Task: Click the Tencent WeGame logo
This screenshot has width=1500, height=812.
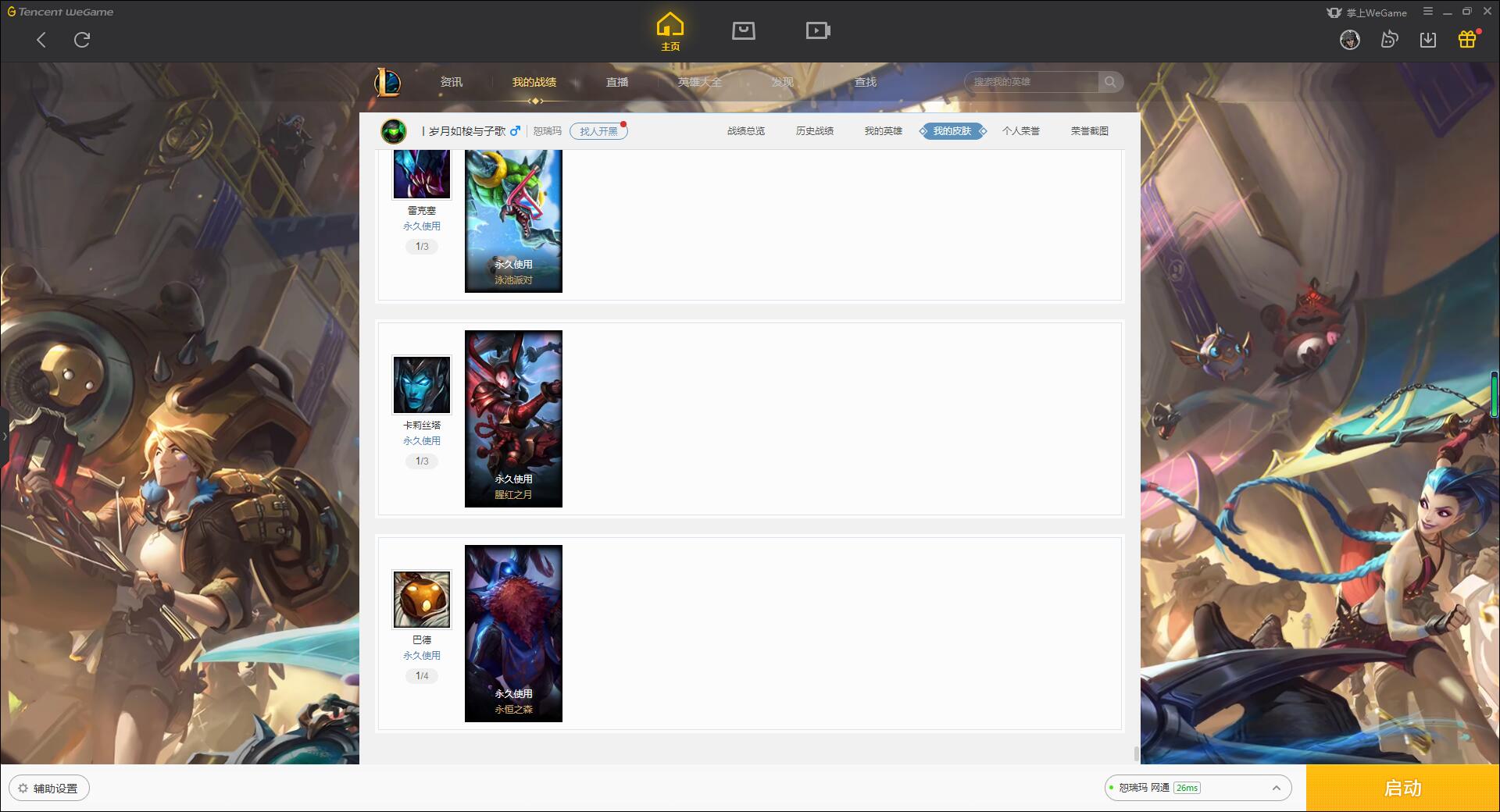Action: 60,12
